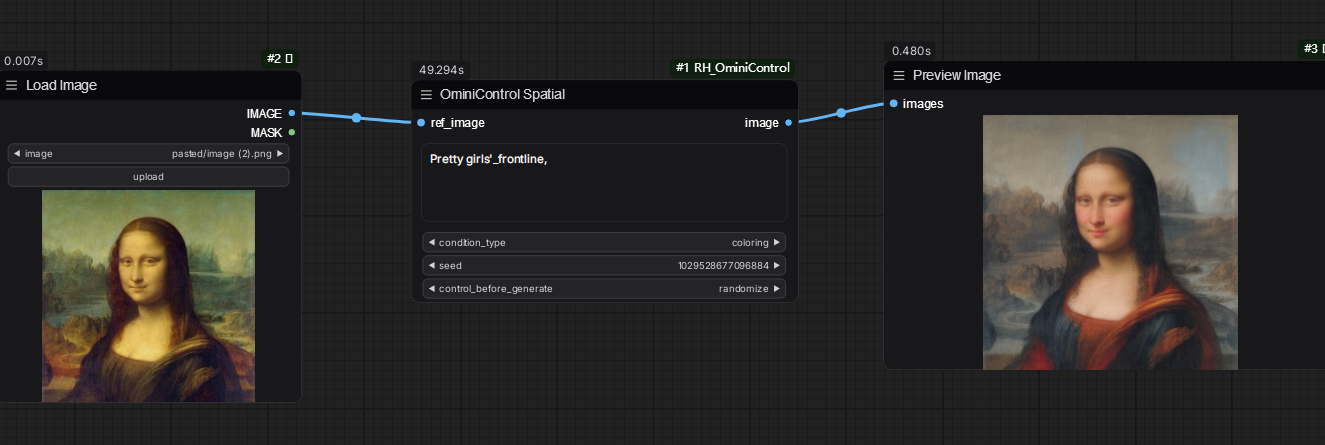The image size is (1325, 445).
Task: Increase the seed value with right arrow
Action: pos(779,266)
